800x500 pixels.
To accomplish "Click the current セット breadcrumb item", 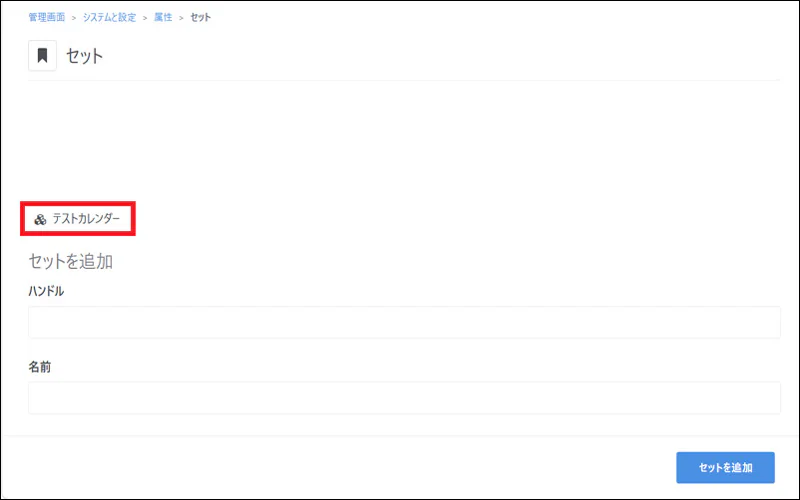I will pyautogui.click(x=201, y=17).
